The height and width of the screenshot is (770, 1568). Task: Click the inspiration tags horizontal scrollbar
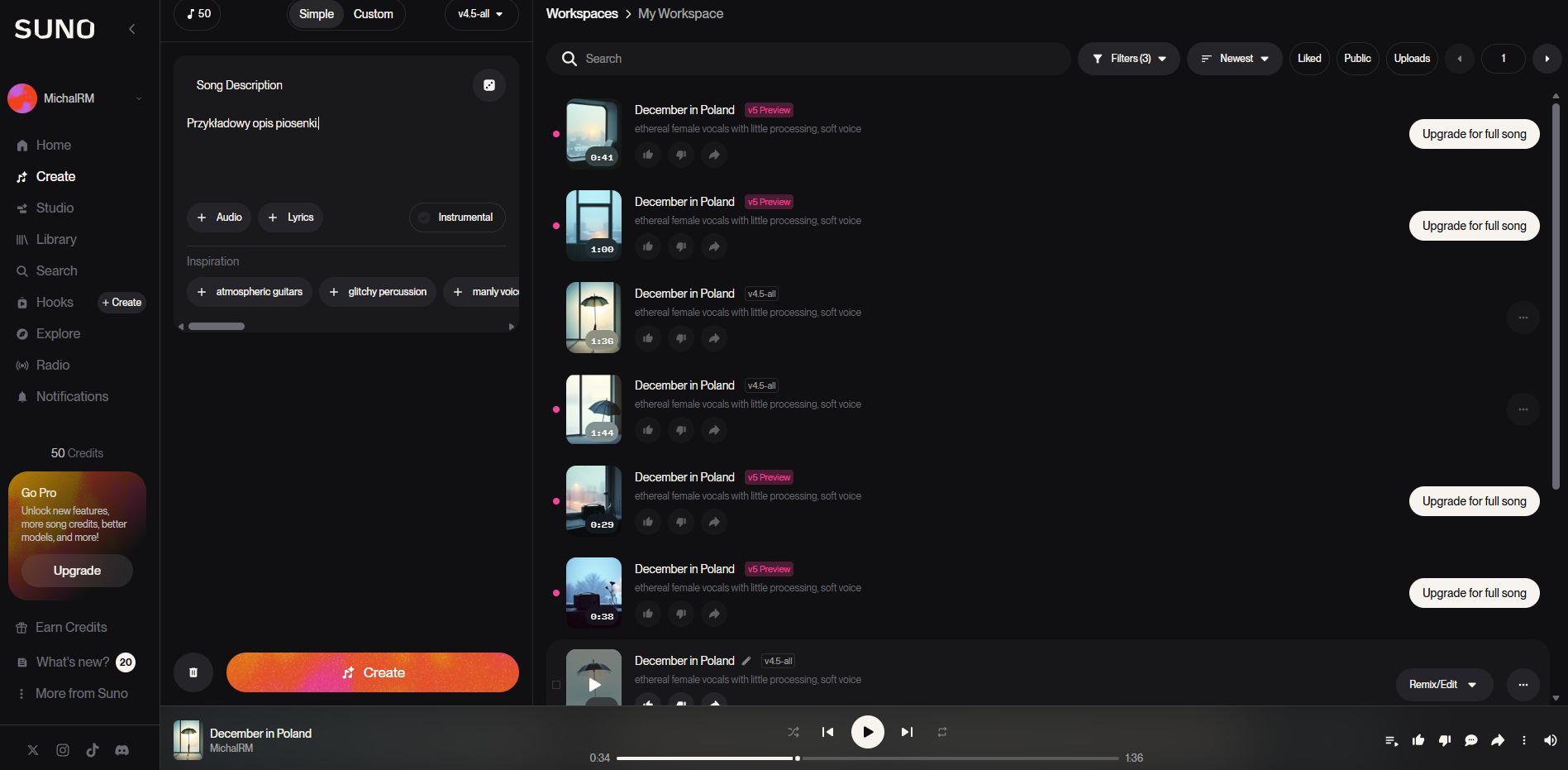coord(217,327)
